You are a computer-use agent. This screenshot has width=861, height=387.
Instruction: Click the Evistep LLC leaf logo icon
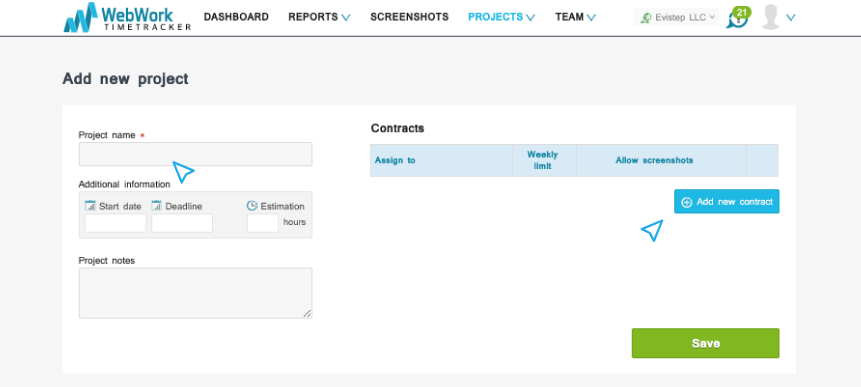[646, 18]
